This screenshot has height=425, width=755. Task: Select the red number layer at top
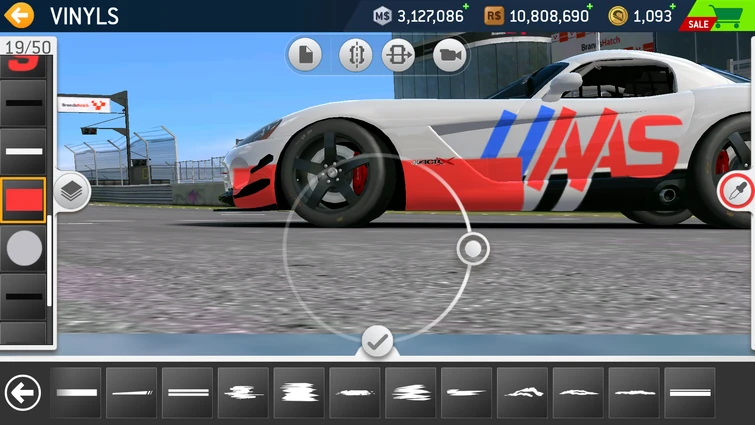pyautogui.click(x=23, y=66)
